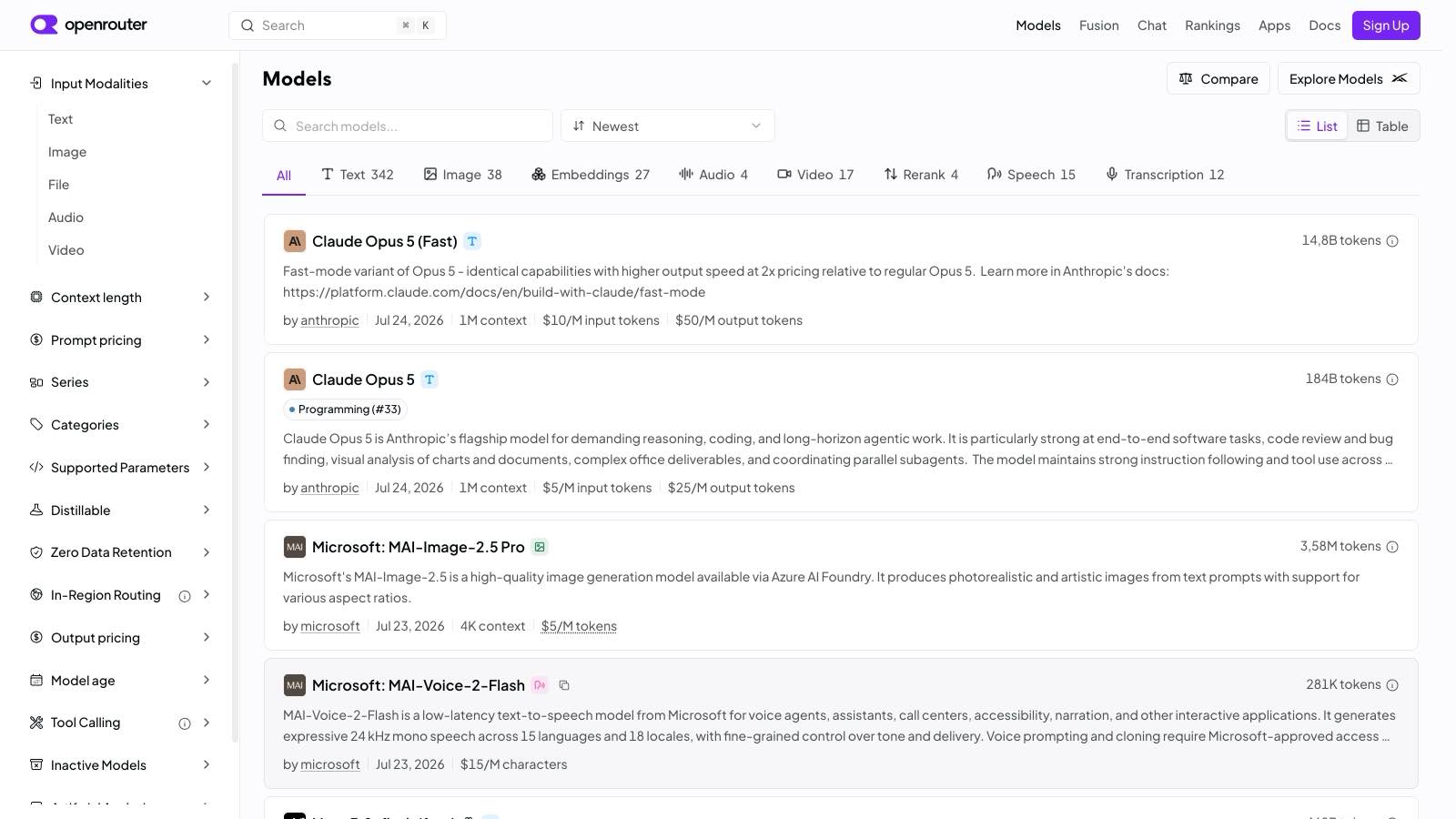Screen dimensions: 1456x819
Task: Click magnifier icon in Search models field
Action: click(280, 126)
